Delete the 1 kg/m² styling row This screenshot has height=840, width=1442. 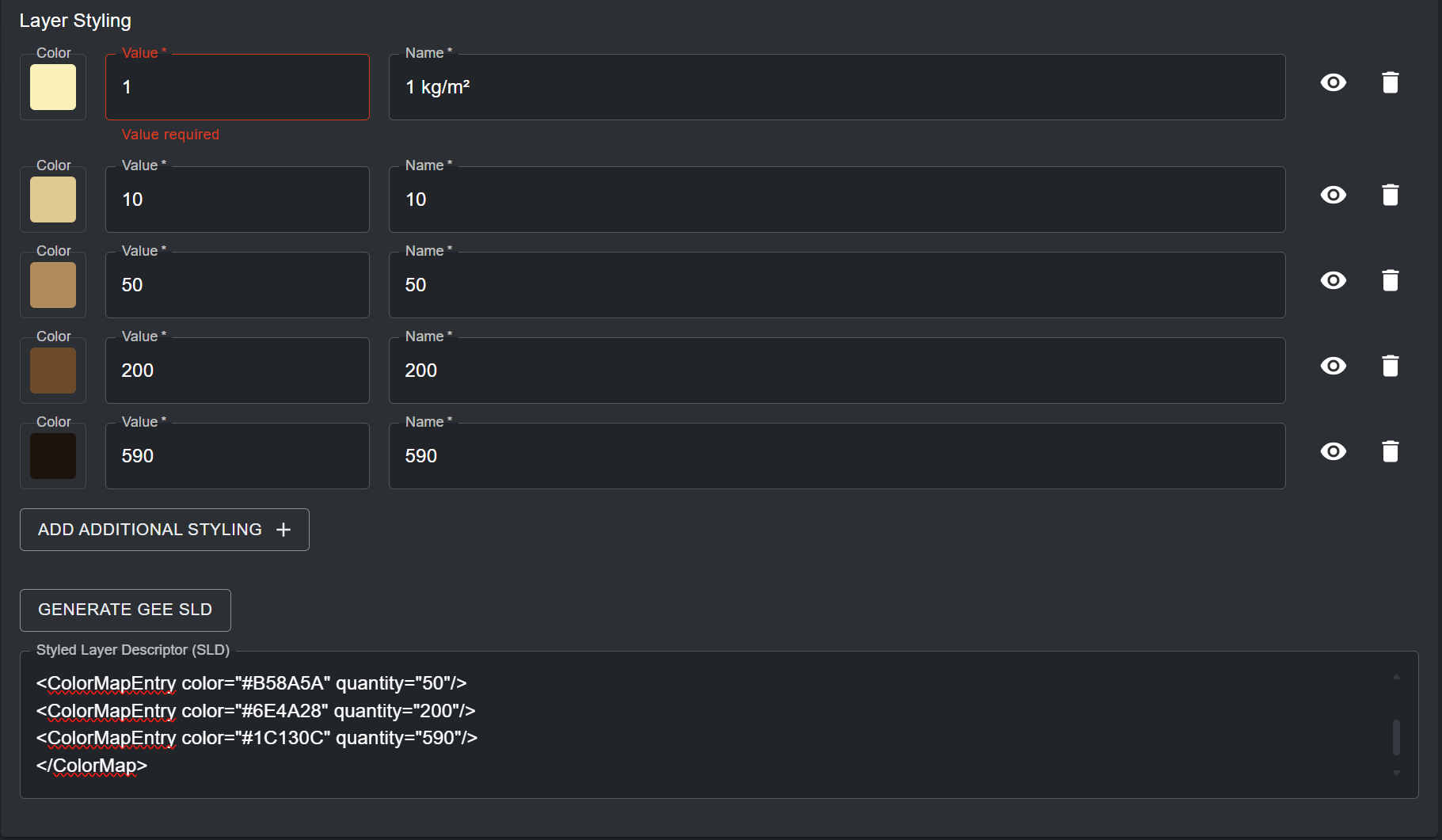pos(1390,82)
